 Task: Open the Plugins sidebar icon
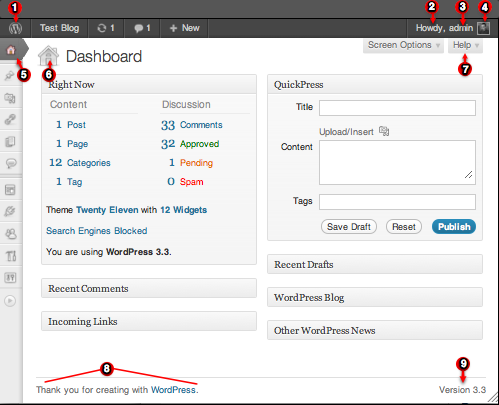click(x=10, y=211)
